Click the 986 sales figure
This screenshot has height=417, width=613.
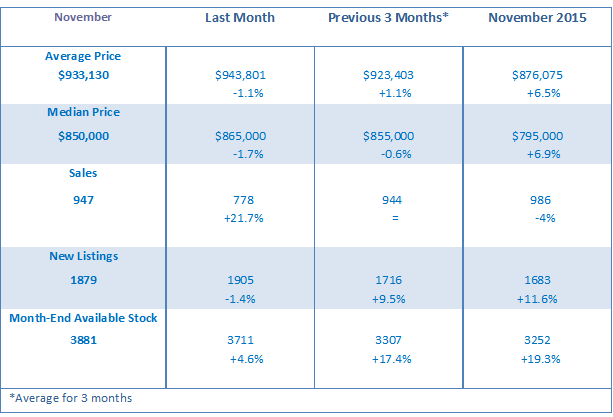click(x=536, y=200)
